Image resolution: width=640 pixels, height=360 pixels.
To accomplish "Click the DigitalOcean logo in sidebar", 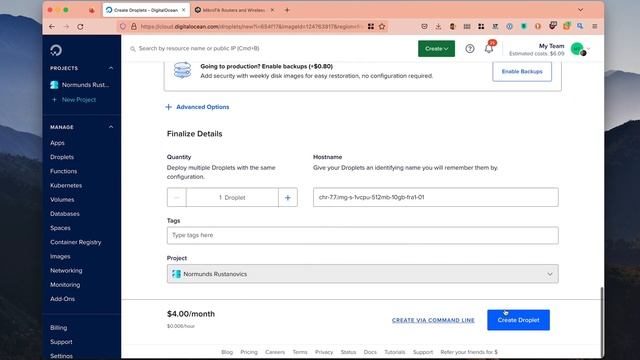I will [x=56, y=50].
